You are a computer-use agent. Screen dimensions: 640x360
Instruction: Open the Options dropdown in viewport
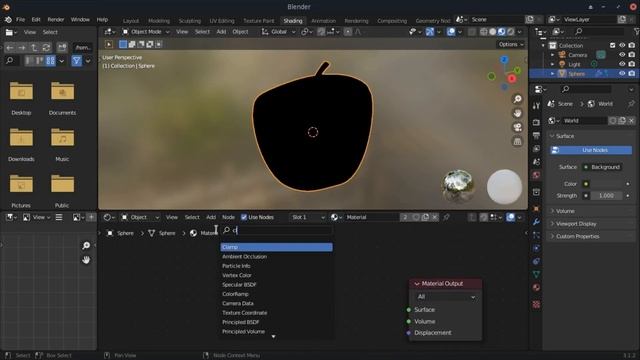point(511,44)
